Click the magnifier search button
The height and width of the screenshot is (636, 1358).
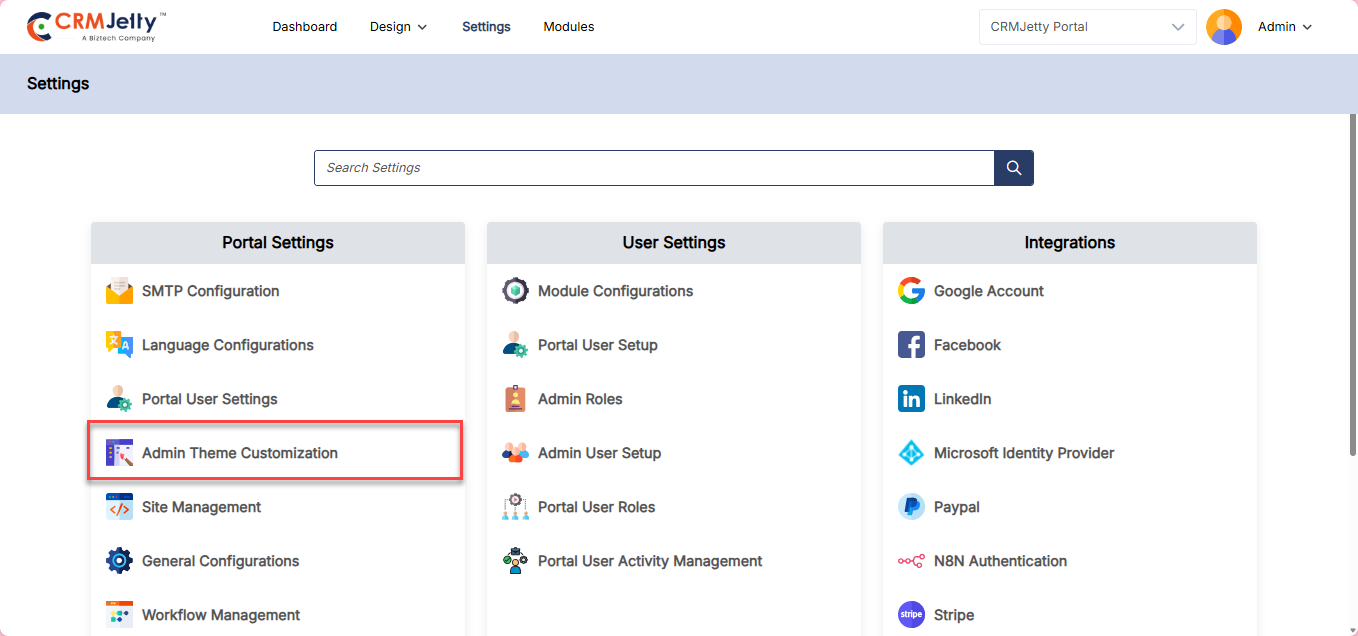tap(1013, 168)
